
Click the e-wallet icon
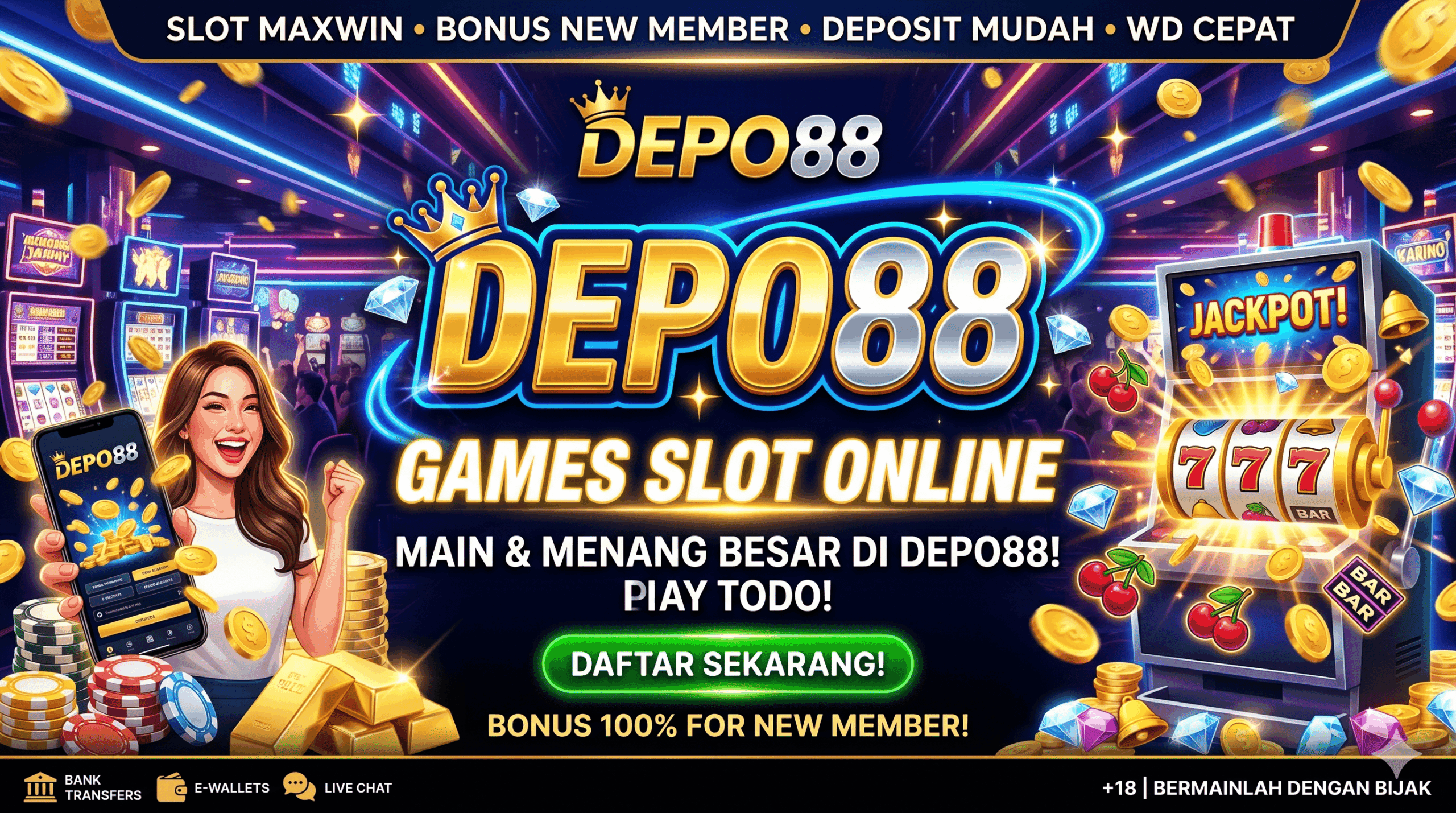tap(171, 787)
